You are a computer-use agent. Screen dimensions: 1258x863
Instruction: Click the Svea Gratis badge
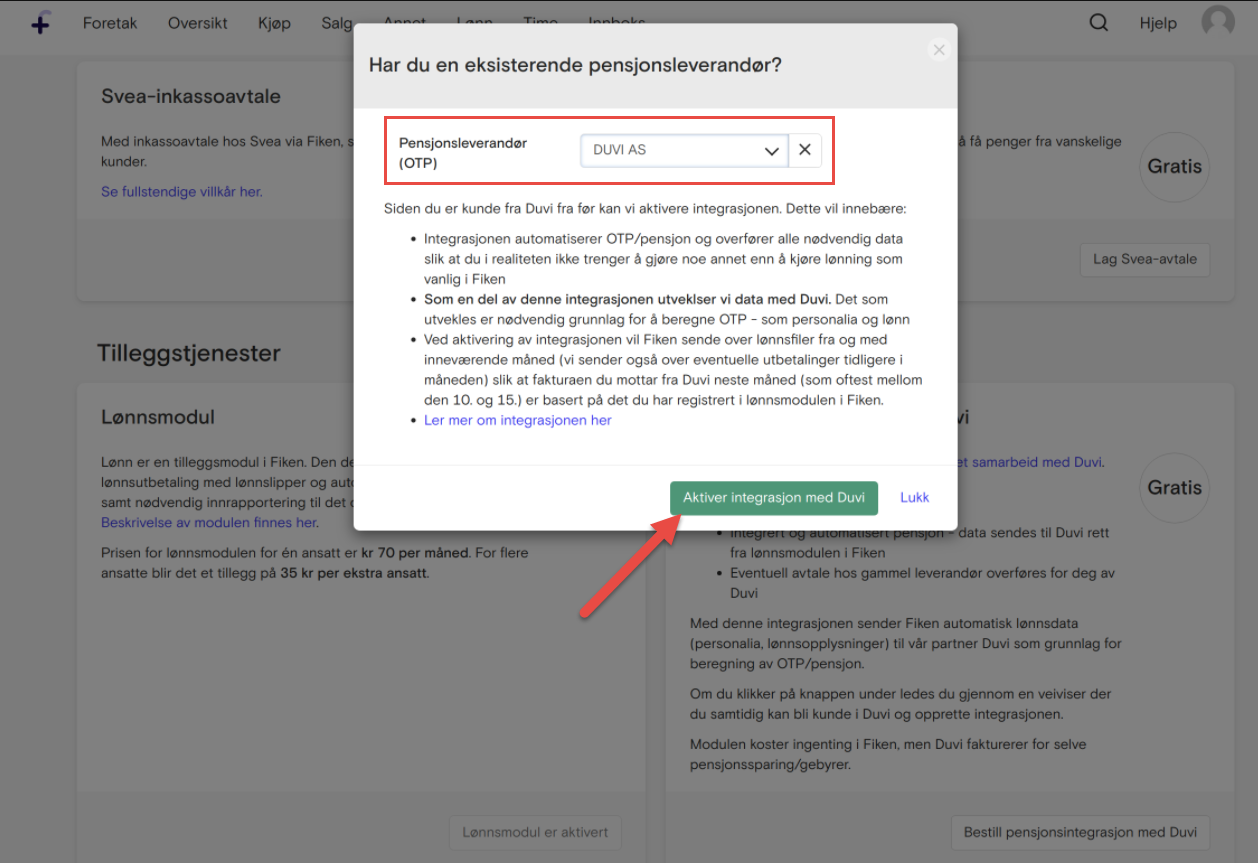1174,167
